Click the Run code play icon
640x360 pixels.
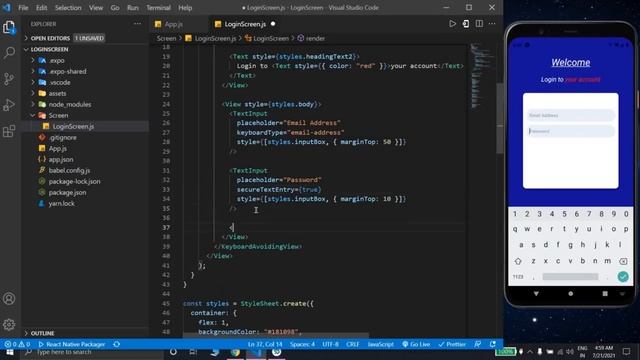coord(453,24)
